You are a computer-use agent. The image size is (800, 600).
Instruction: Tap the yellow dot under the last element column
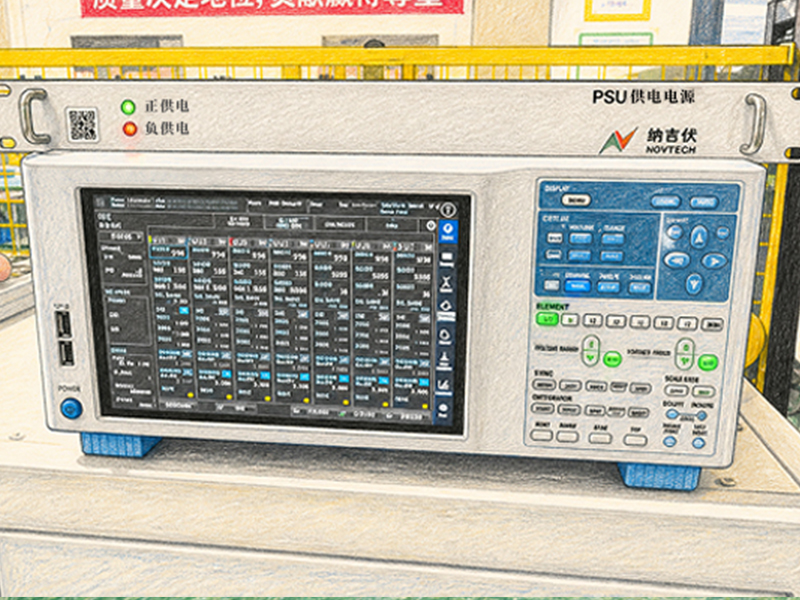(x=426, y=406)
